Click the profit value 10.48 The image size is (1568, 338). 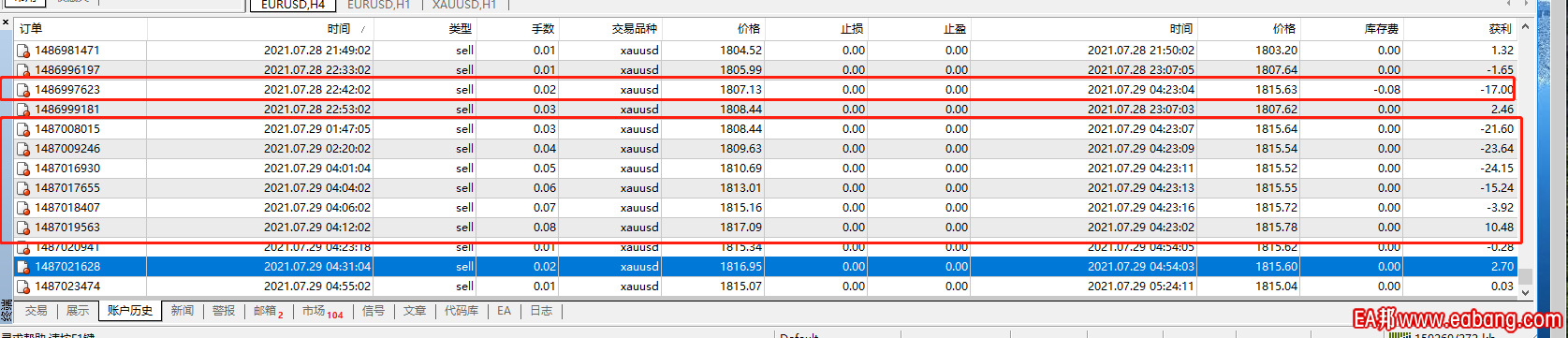tap(1499, 228)
